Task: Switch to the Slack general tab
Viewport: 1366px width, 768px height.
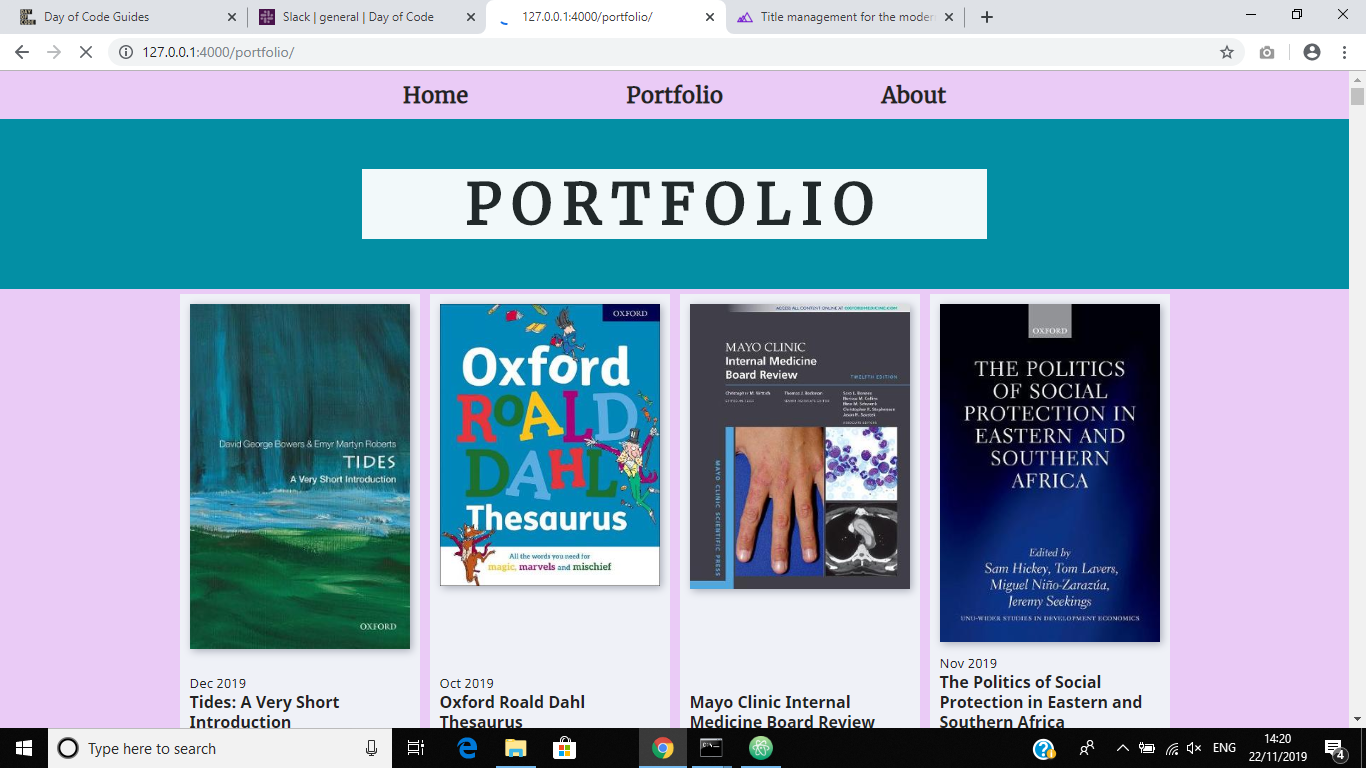Action: coord(366,17)
